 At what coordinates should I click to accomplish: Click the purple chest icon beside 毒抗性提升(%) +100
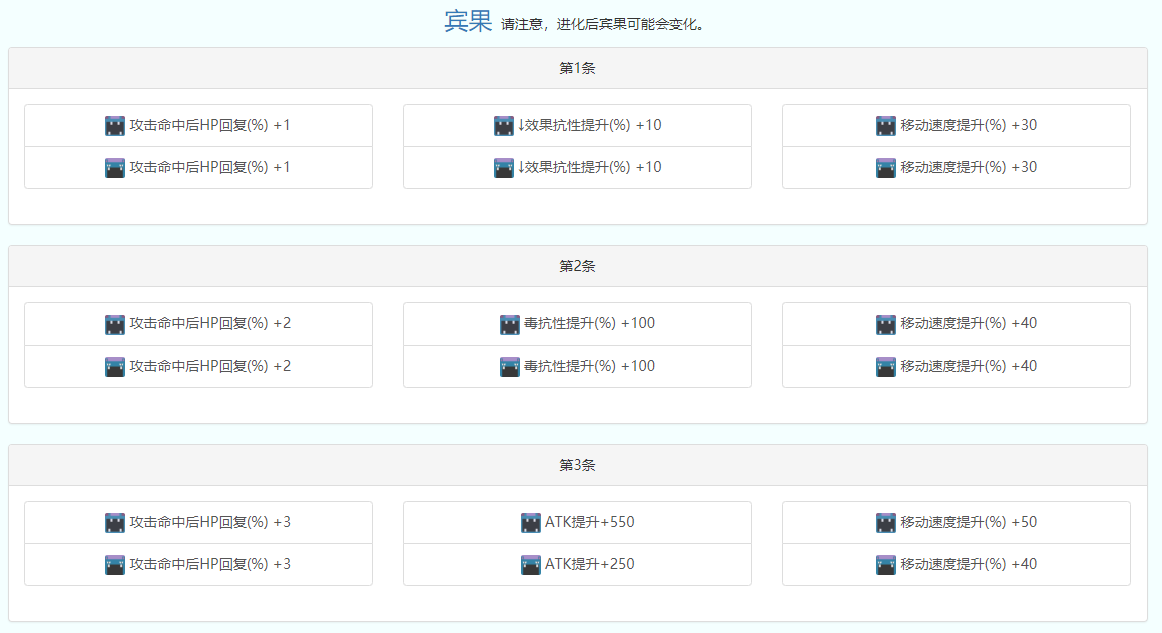point(510,367)
